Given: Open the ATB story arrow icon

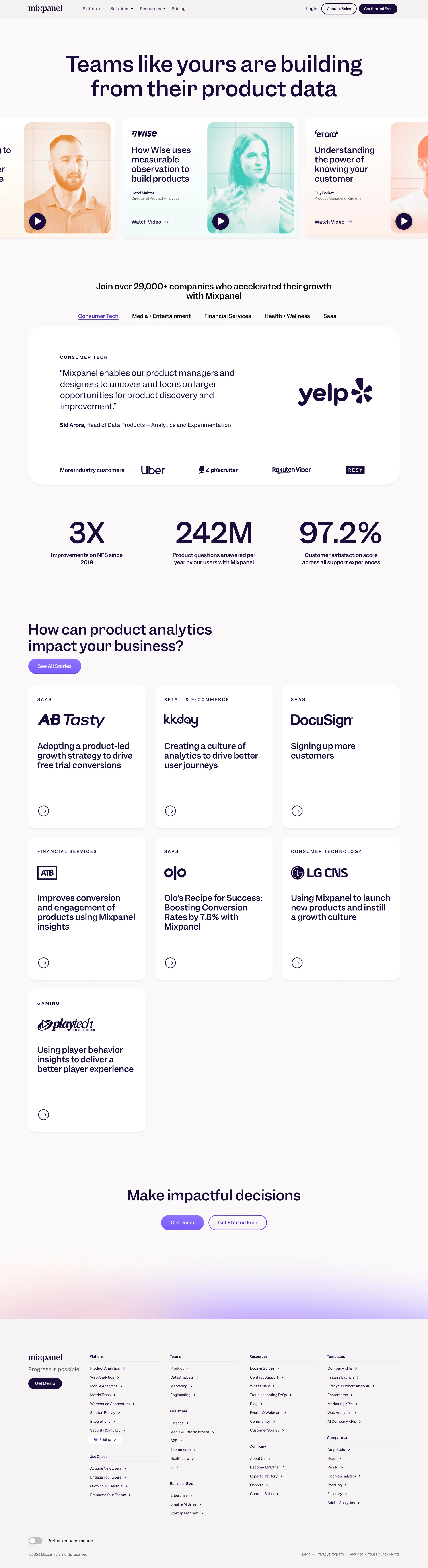Looking at the screenshot, I should pyautogui.click(x=44, y=962).
